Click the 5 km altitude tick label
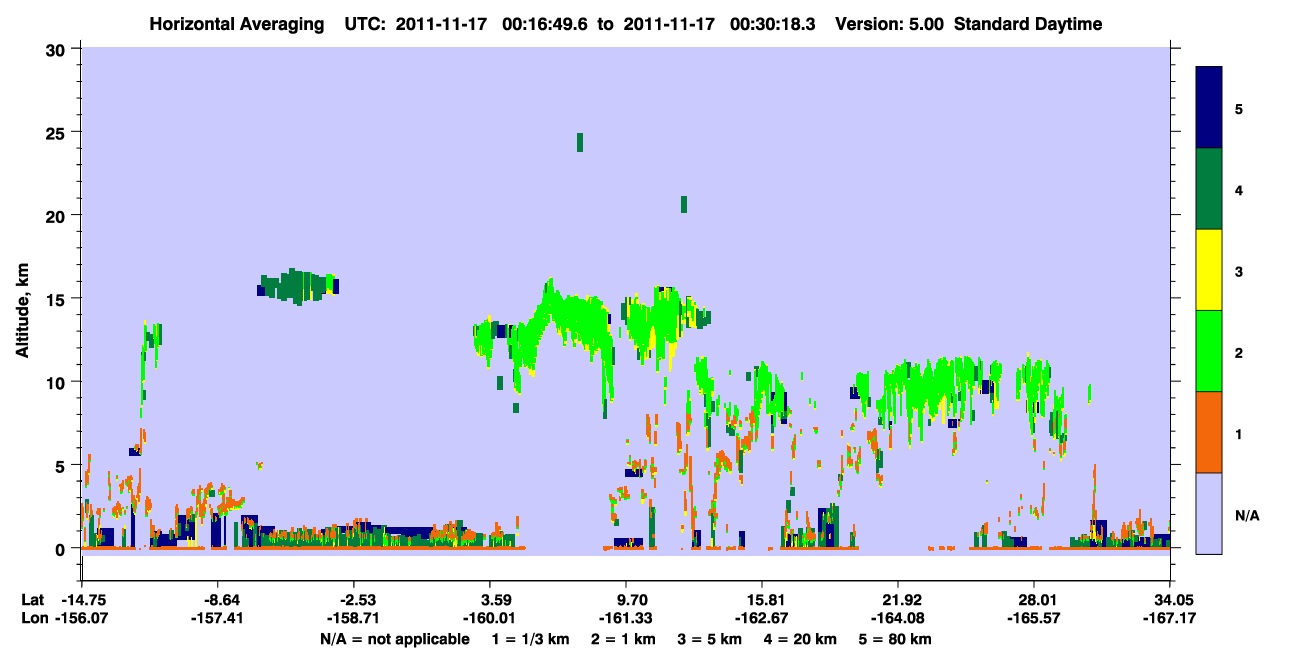The image size is (1300, 667). pyautogui.click(x=62, y=465)
